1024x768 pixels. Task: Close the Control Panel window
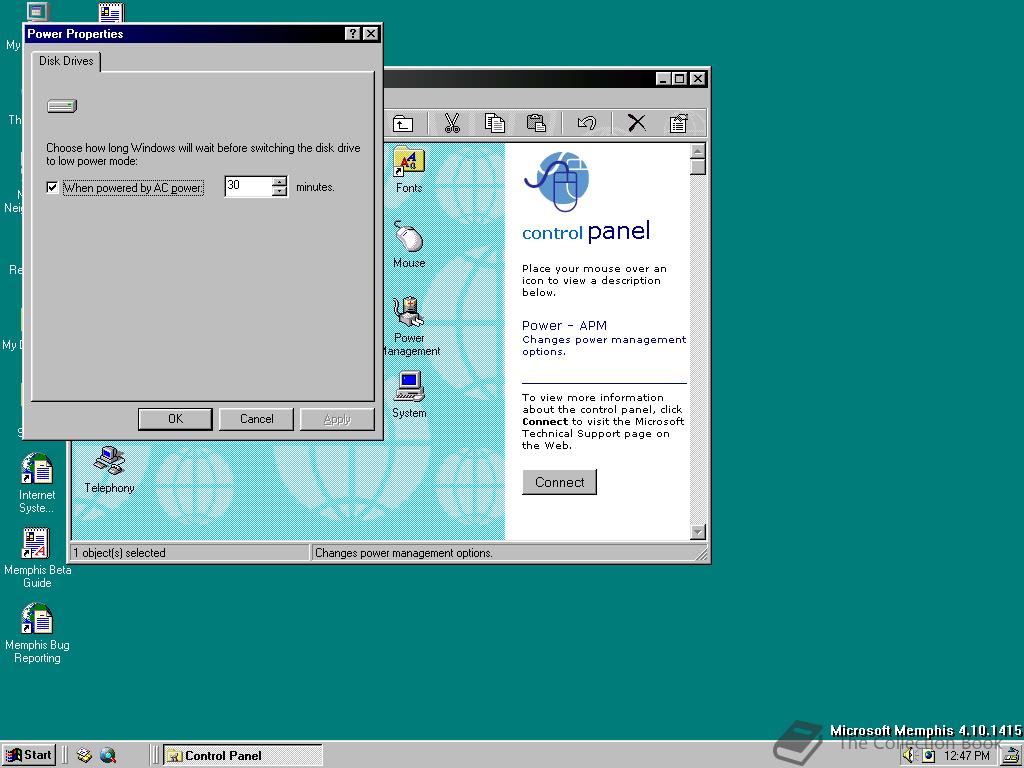[697, 78]
